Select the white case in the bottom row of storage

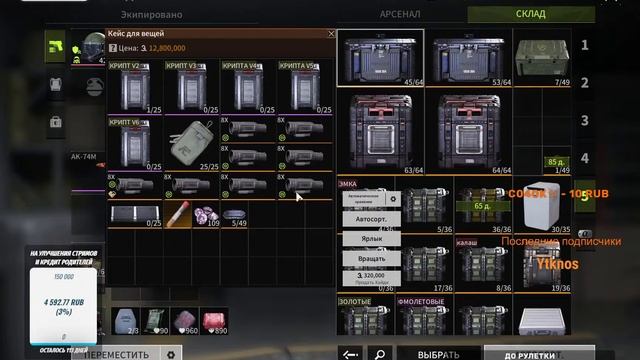coord(542,315)
